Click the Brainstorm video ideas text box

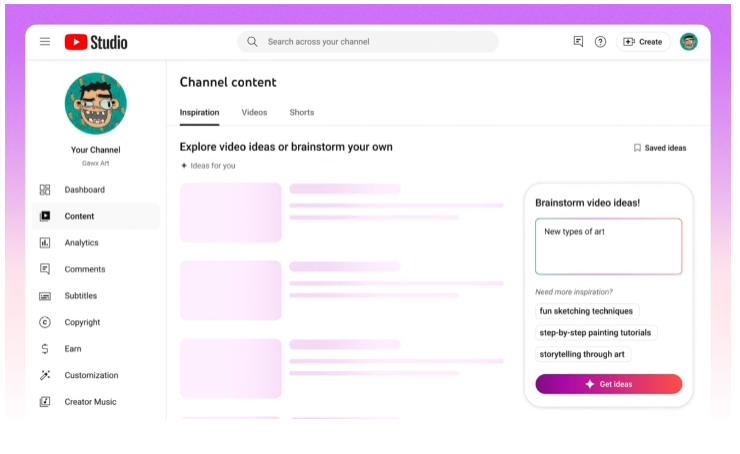pos(608,246)
